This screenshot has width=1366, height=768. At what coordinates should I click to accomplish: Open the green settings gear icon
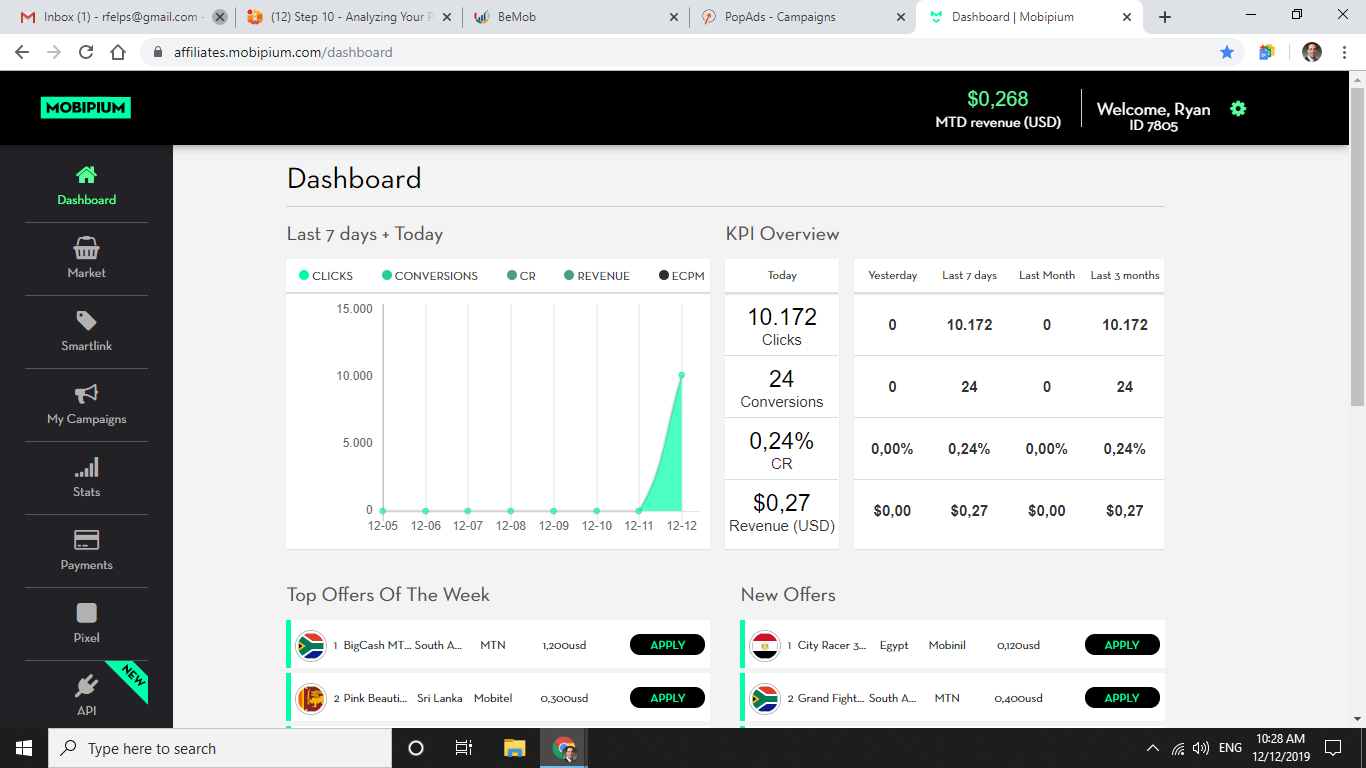(x=1238, y=109)
